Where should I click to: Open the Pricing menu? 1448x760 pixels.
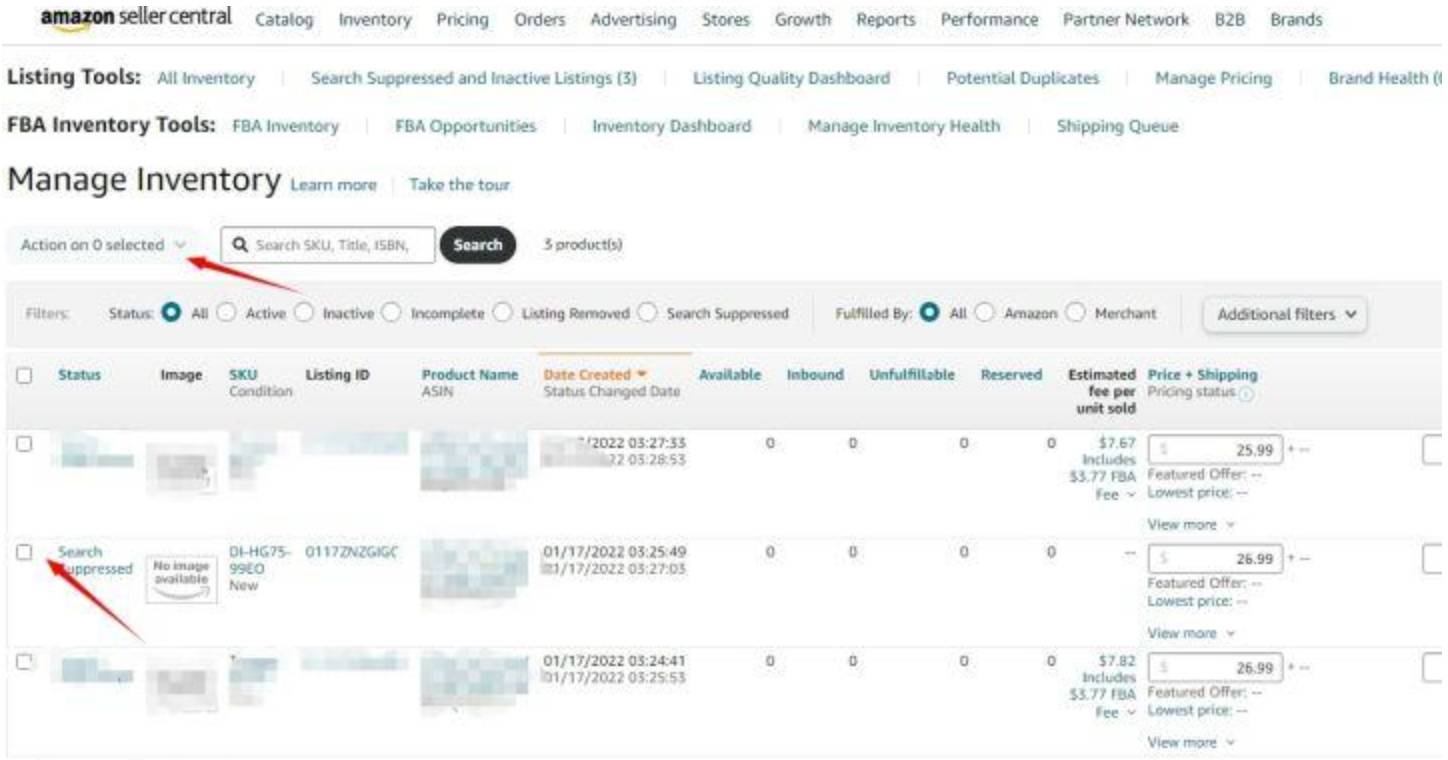tap(463, 20)
